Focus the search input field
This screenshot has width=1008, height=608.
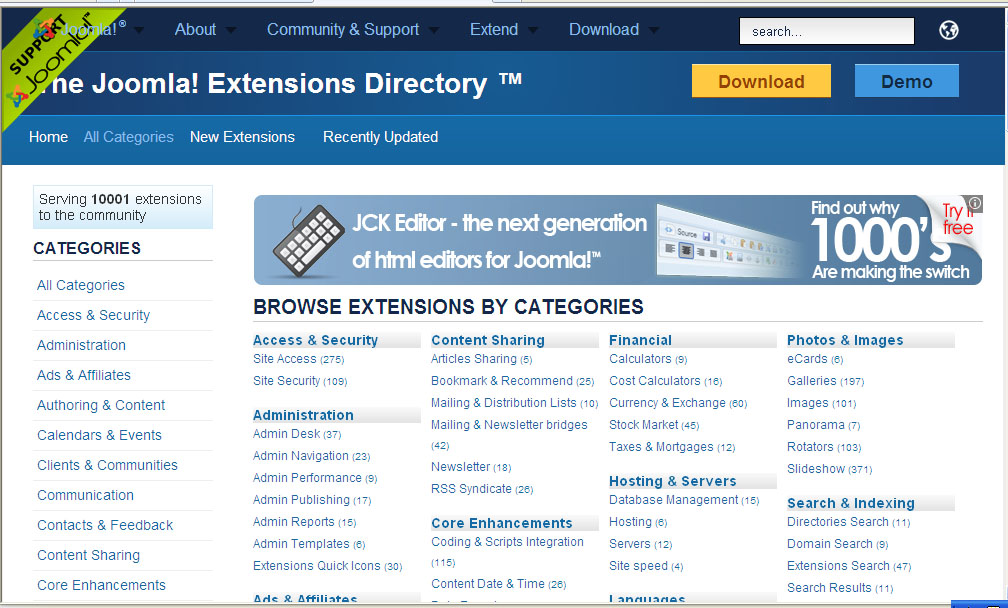tap(827, 31)
